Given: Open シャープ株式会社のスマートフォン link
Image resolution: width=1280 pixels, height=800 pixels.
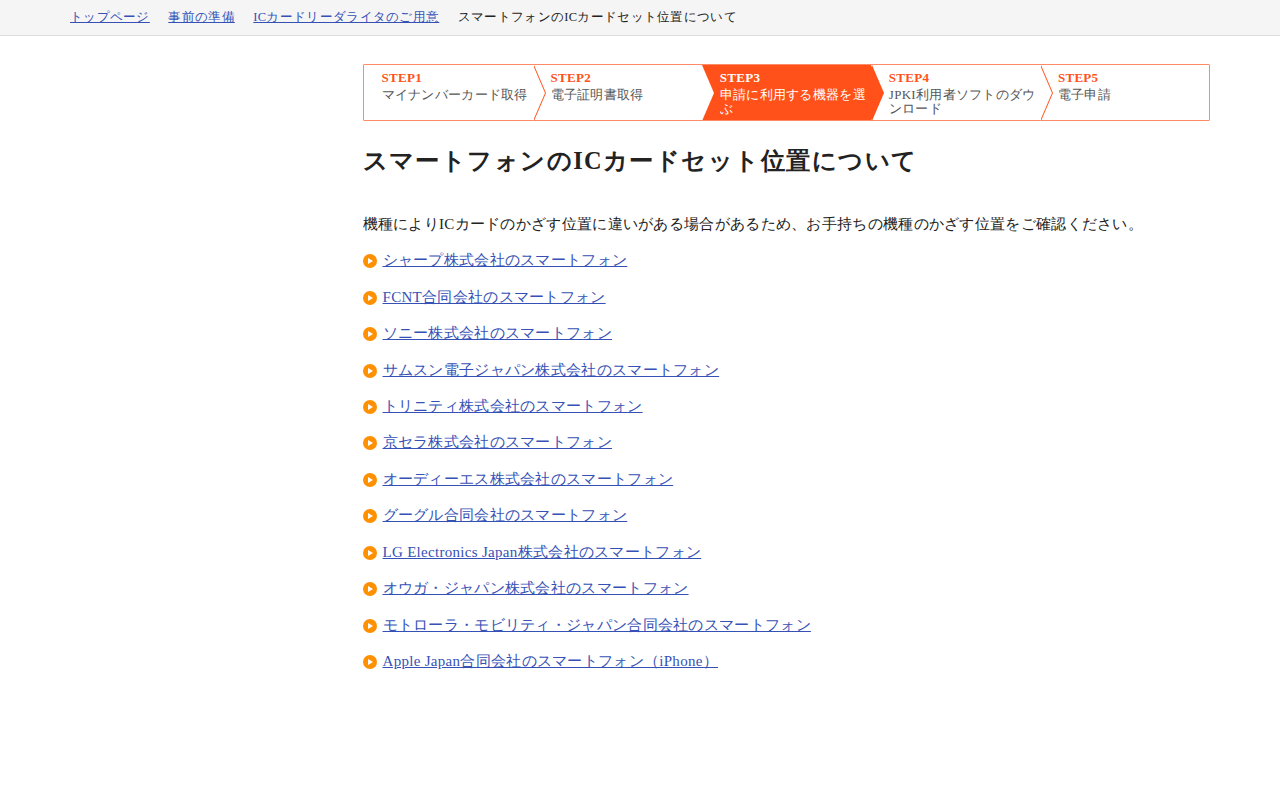Looking at the screenshot, I should click(x=505, y=260).
